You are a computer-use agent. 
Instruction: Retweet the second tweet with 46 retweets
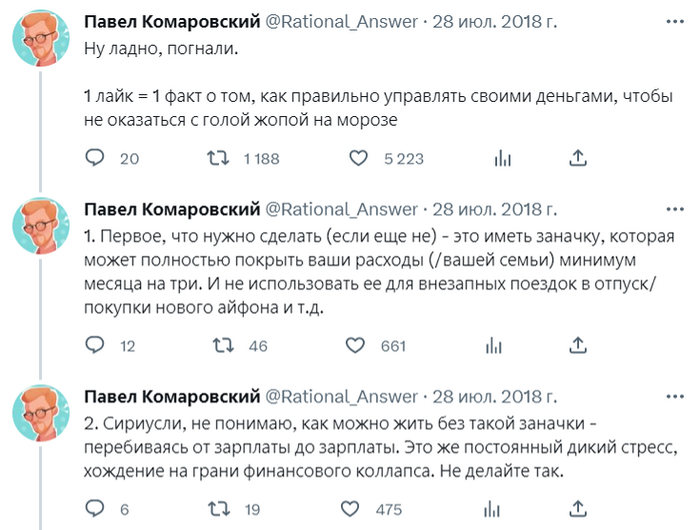coord(217,346)
